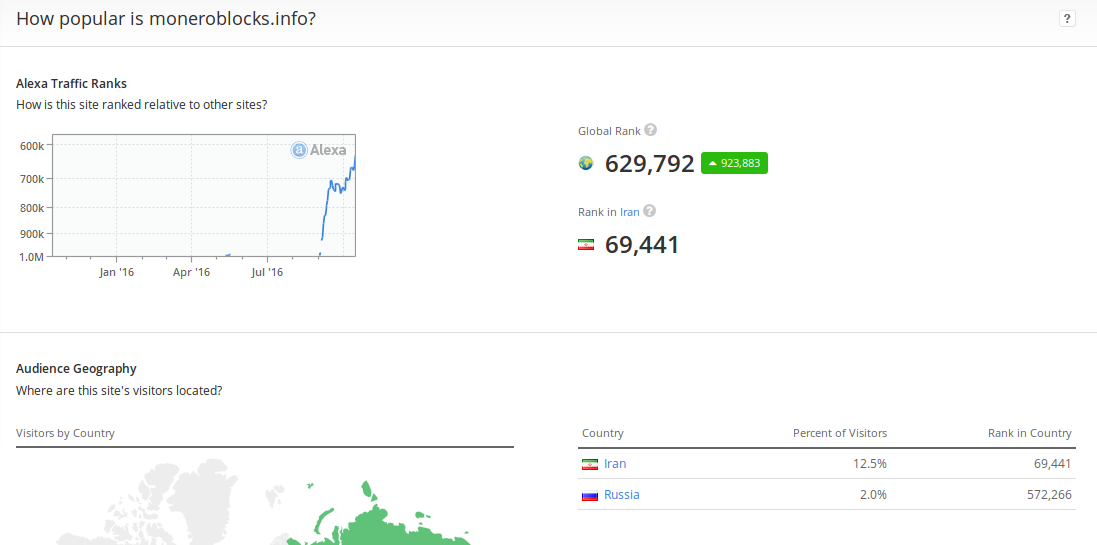Click the Rank in Country column header
The width and height of the screenshot is (1097, 545).
point(1029,433)
